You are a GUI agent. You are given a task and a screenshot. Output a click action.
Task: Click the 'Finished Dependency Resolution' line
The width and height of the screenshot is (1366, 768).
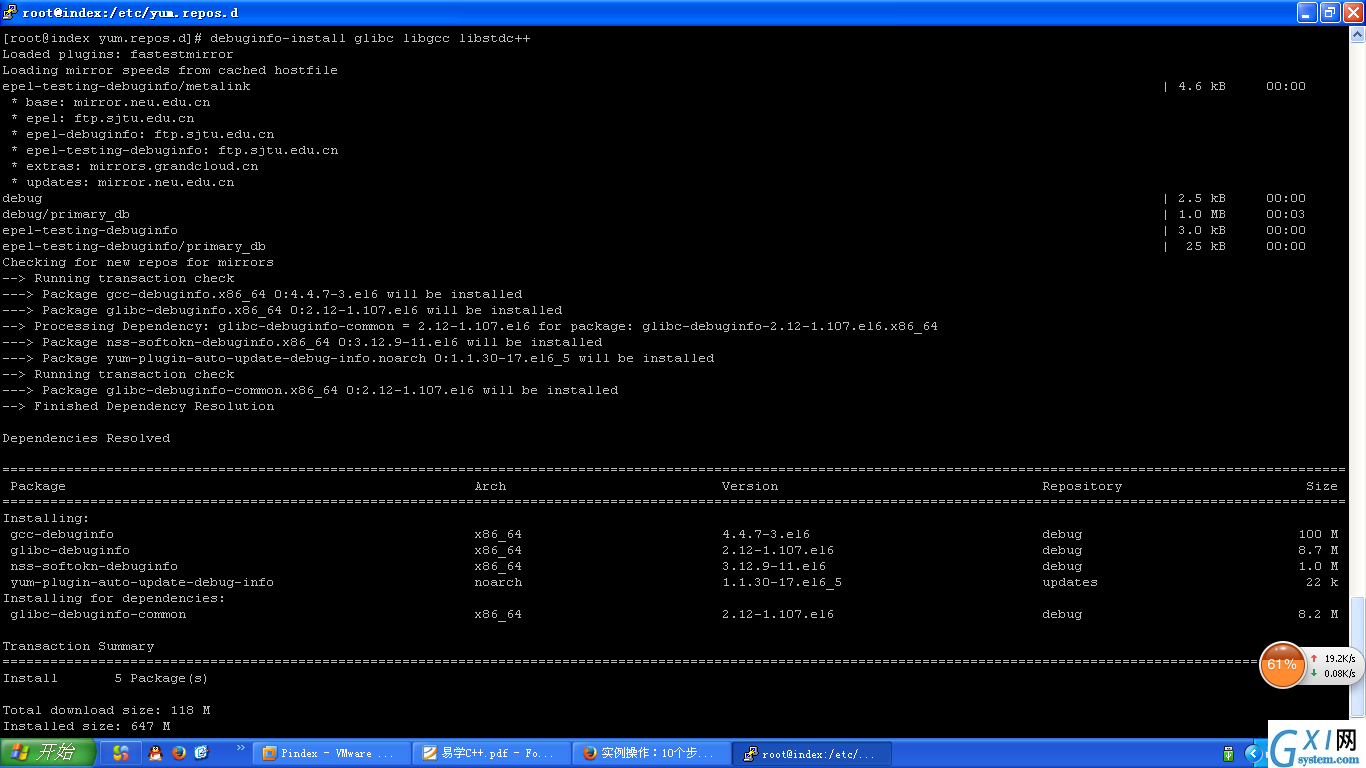click(x=138, y=406)
